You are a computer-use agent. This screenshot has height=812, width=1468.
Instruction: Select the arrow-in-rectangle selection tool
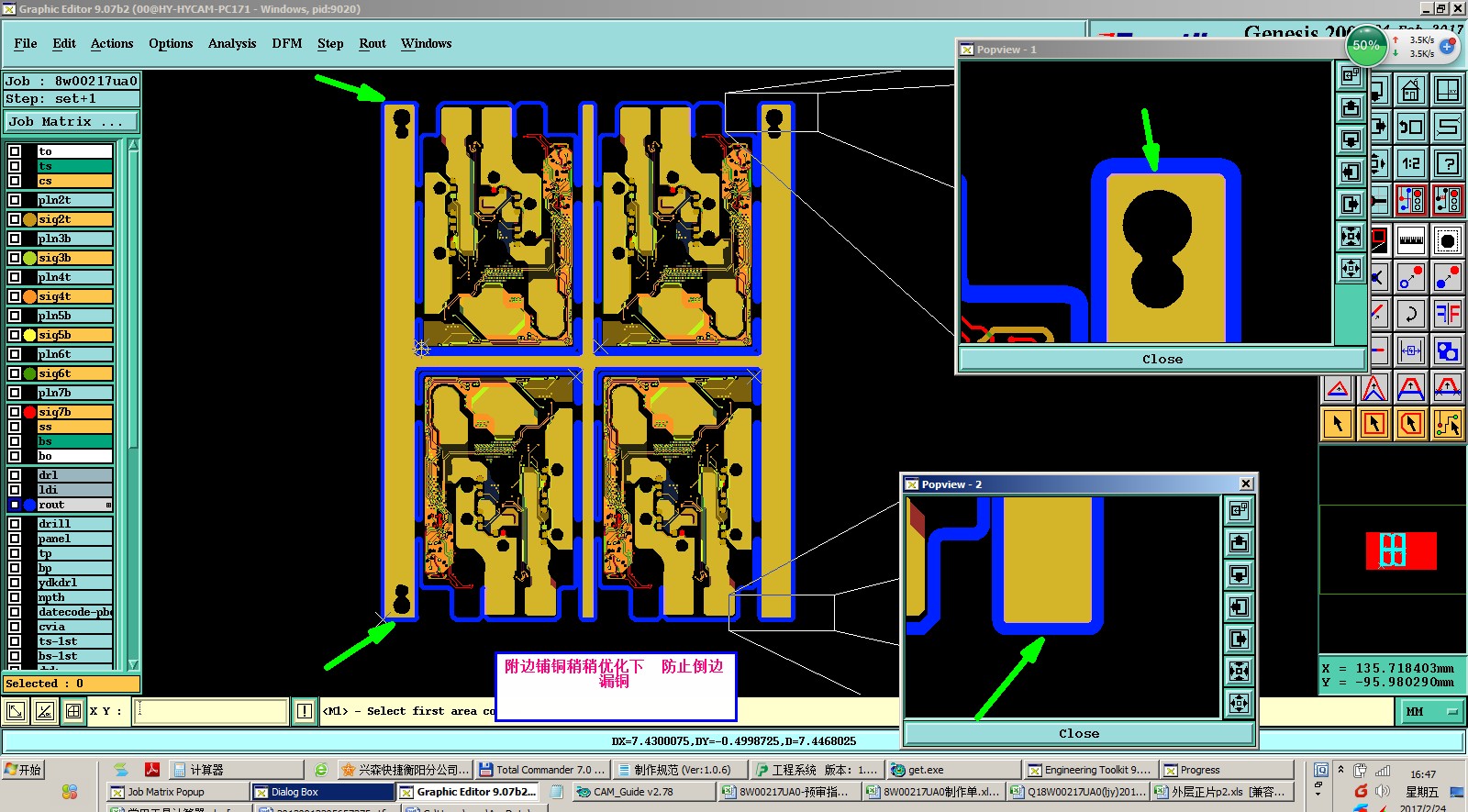pos(1373,424)
